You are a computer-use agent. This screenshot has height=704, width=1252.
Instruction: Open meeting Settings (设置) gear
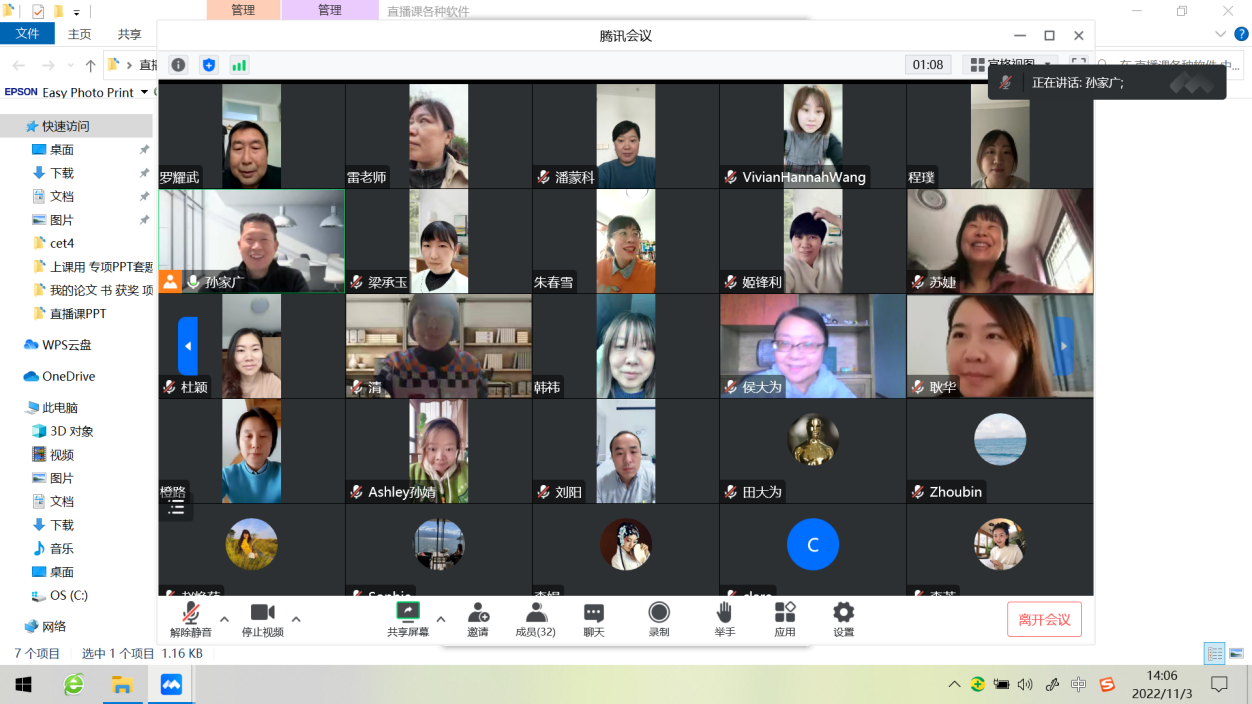click(x=844, y=613)
